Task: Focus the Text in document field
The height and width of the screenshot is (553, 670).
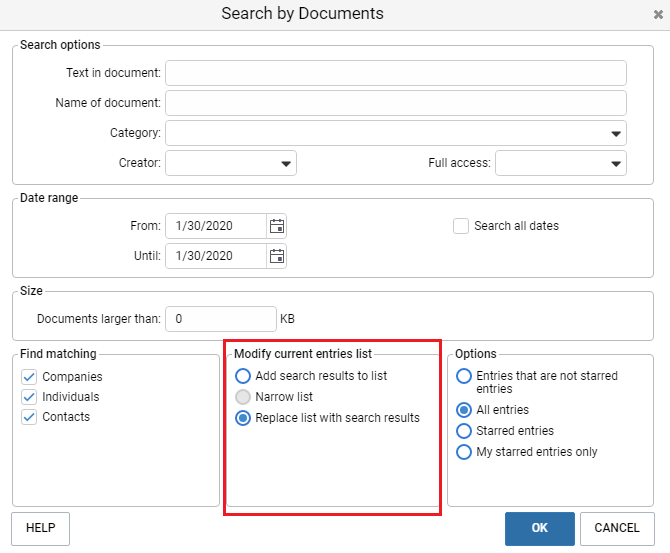Action: click(396, 73)
